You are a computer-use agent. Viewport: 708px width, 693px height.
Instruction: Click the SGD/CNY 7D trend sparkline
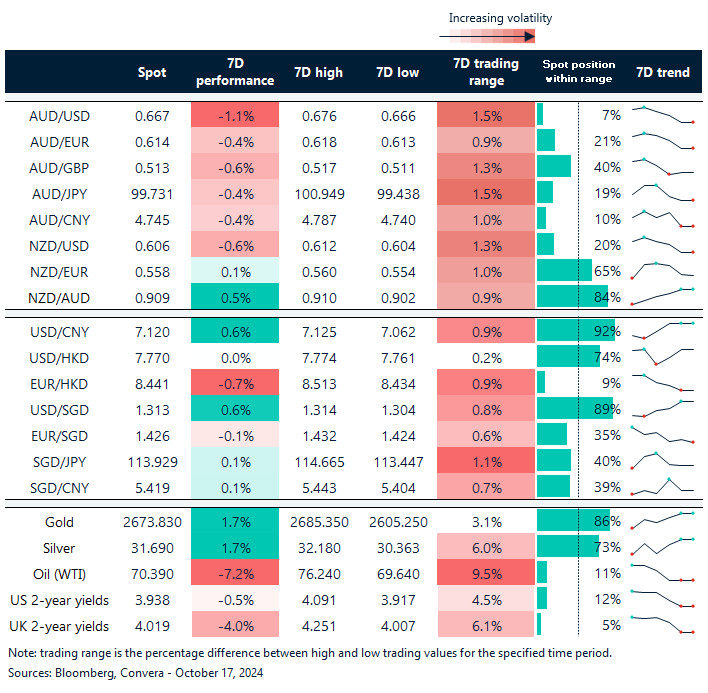[663, 487]
